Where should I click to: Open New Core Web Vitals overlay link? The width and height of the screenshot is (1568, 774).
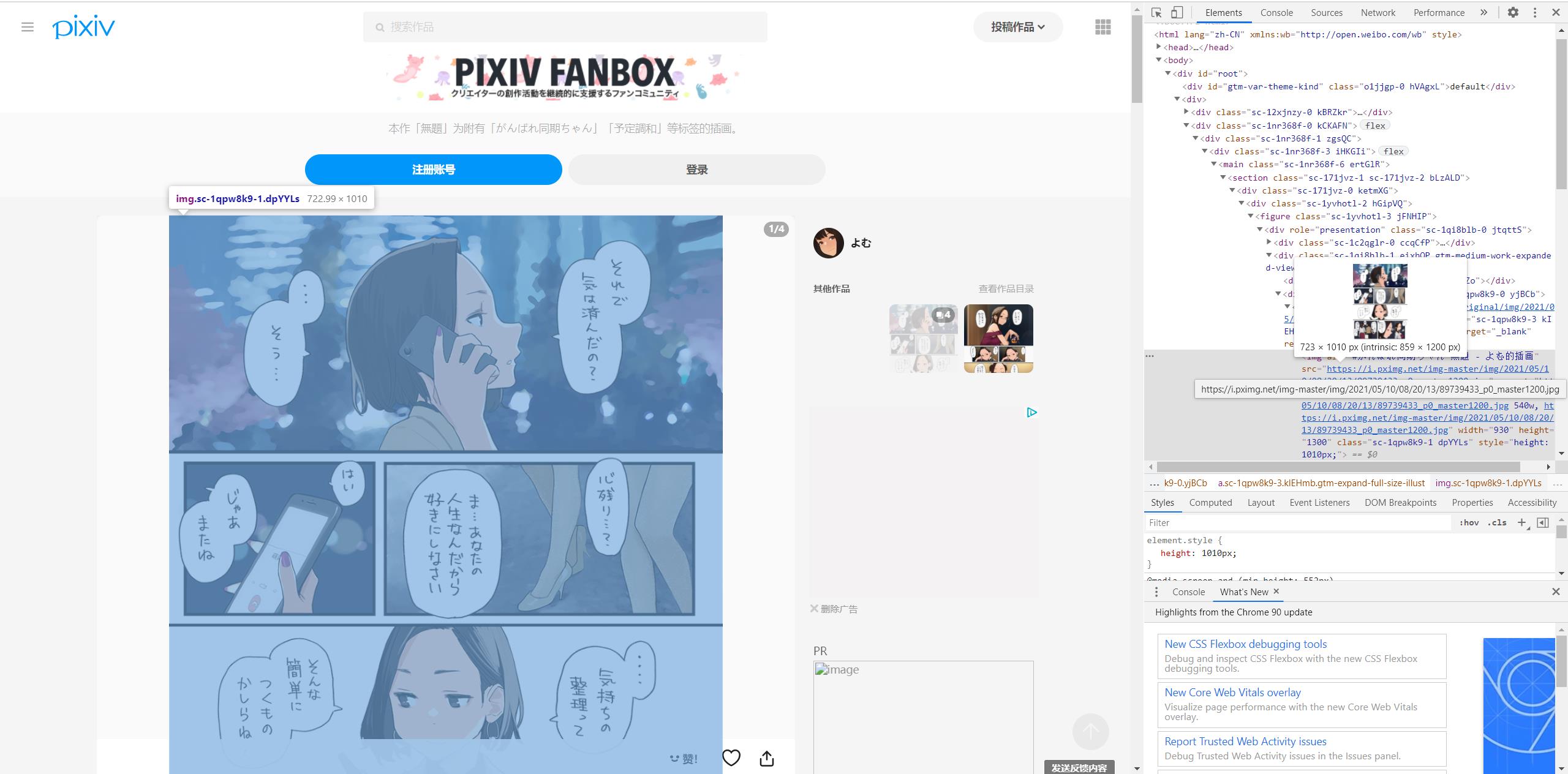coord(1232,692)
